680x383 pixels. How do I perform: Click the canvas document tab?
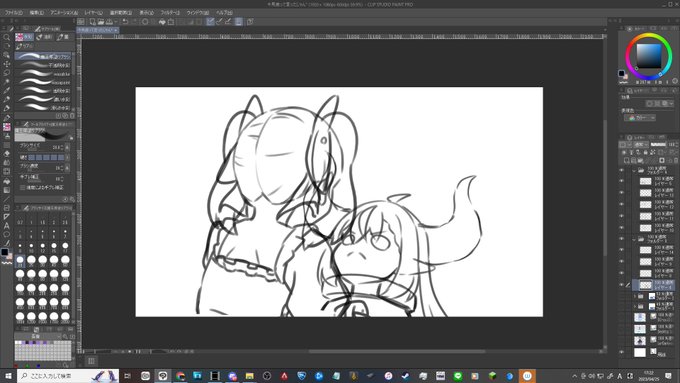pos(98,30)
